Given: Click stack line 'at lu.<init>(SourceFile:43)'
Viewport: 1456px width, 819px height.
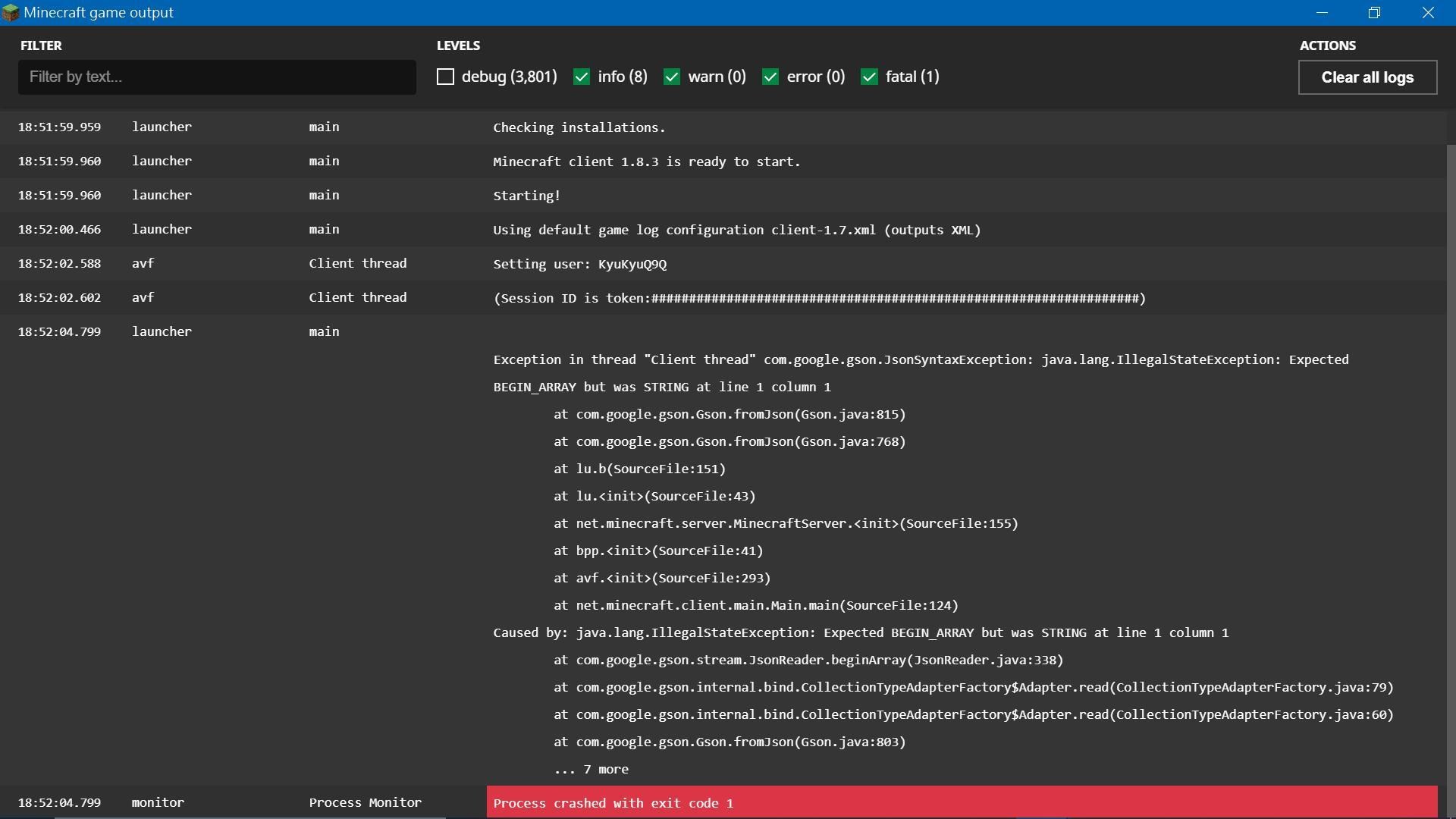Looking at the screenshot, I should [654, 496].
